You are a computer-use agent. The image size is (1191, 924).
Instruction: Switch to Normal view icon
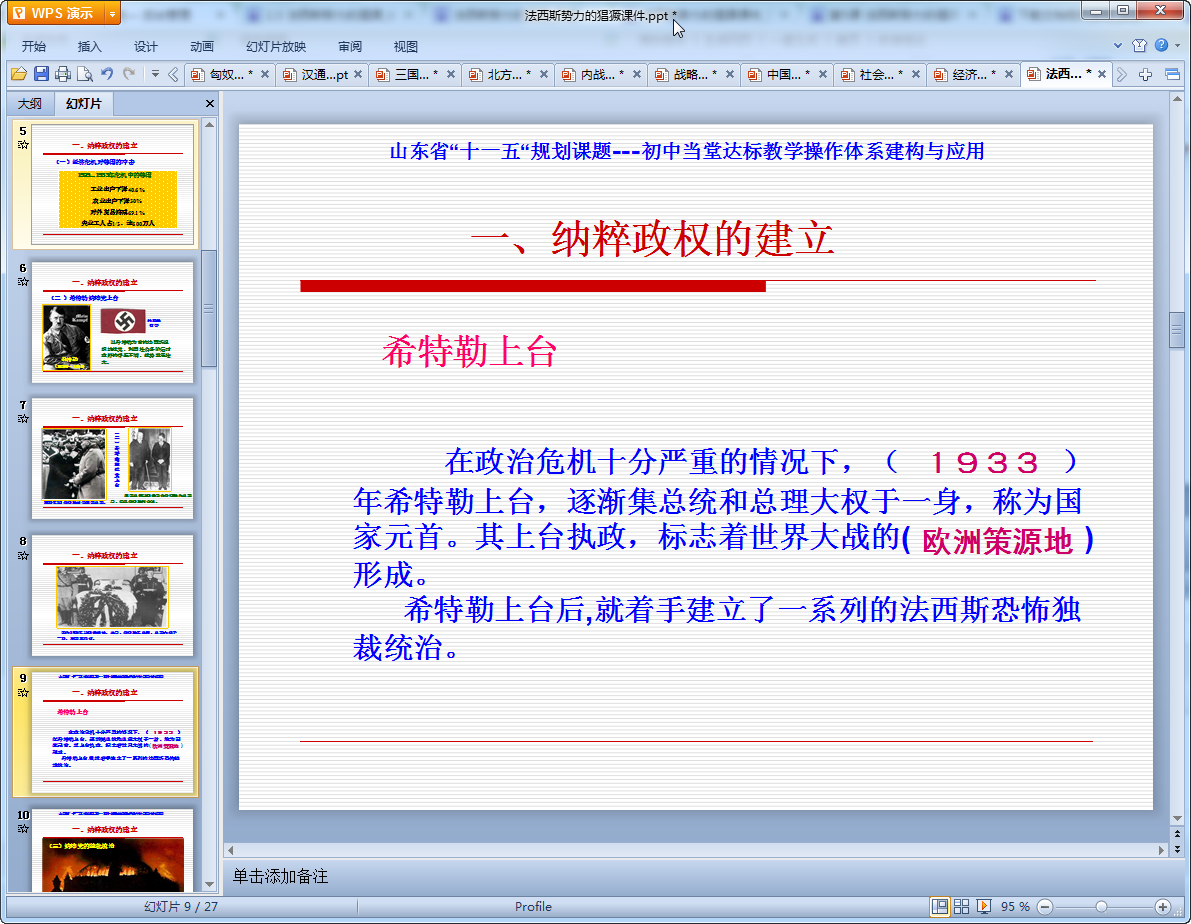click(940, 907)
